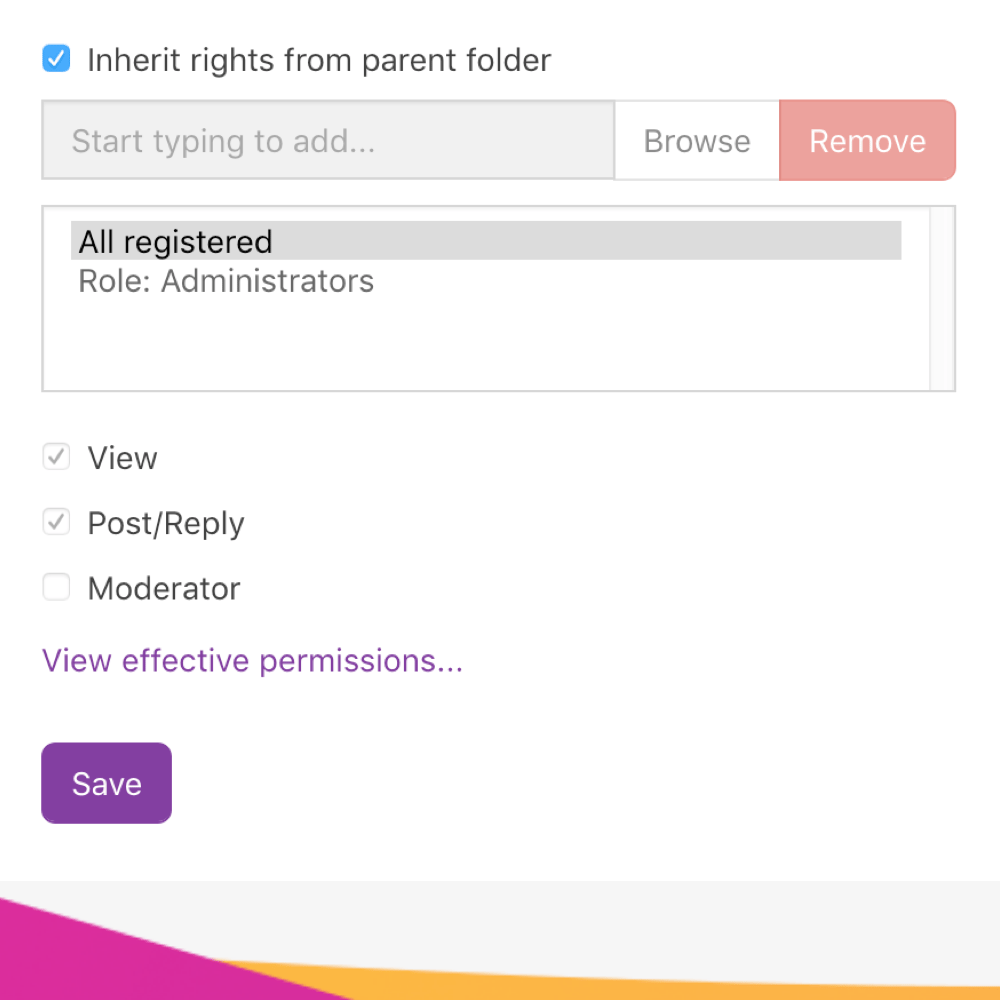Click the red Remove button
The width and height of the screenshot is (1000, 1000).
point(867,141)
